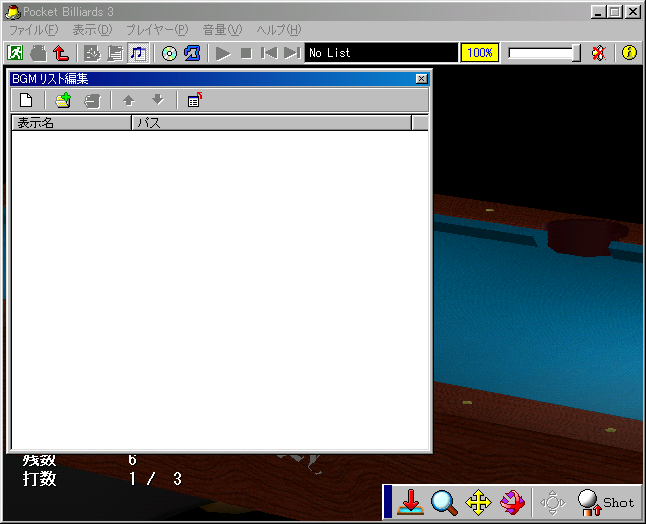
Task: Open the プレイヤー(P) menu
Action: click(157, 30)
